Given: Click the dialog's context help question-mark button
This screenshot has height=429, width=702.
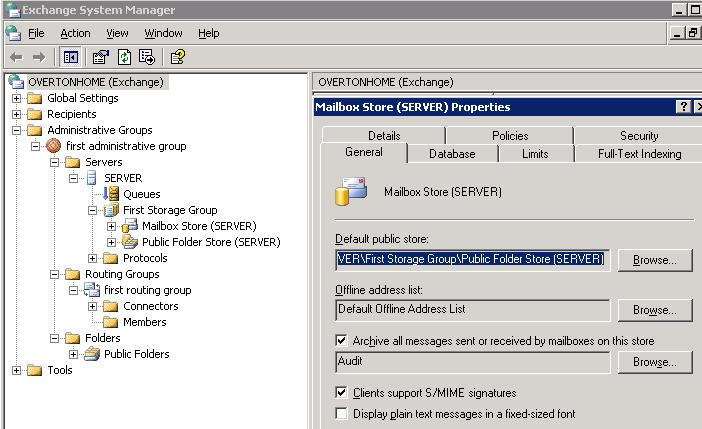Looking at the screenshot, I should [683, 107].
